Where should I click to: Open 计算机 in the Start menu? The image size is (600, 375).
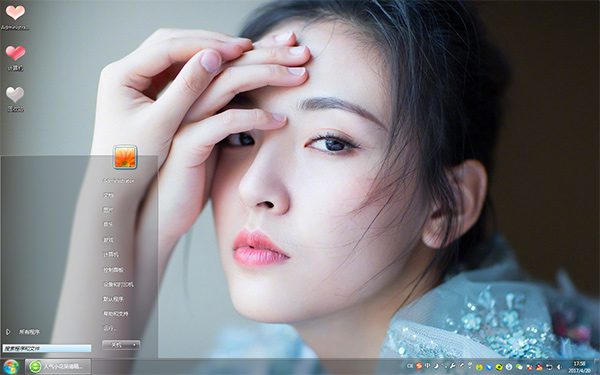111,254
